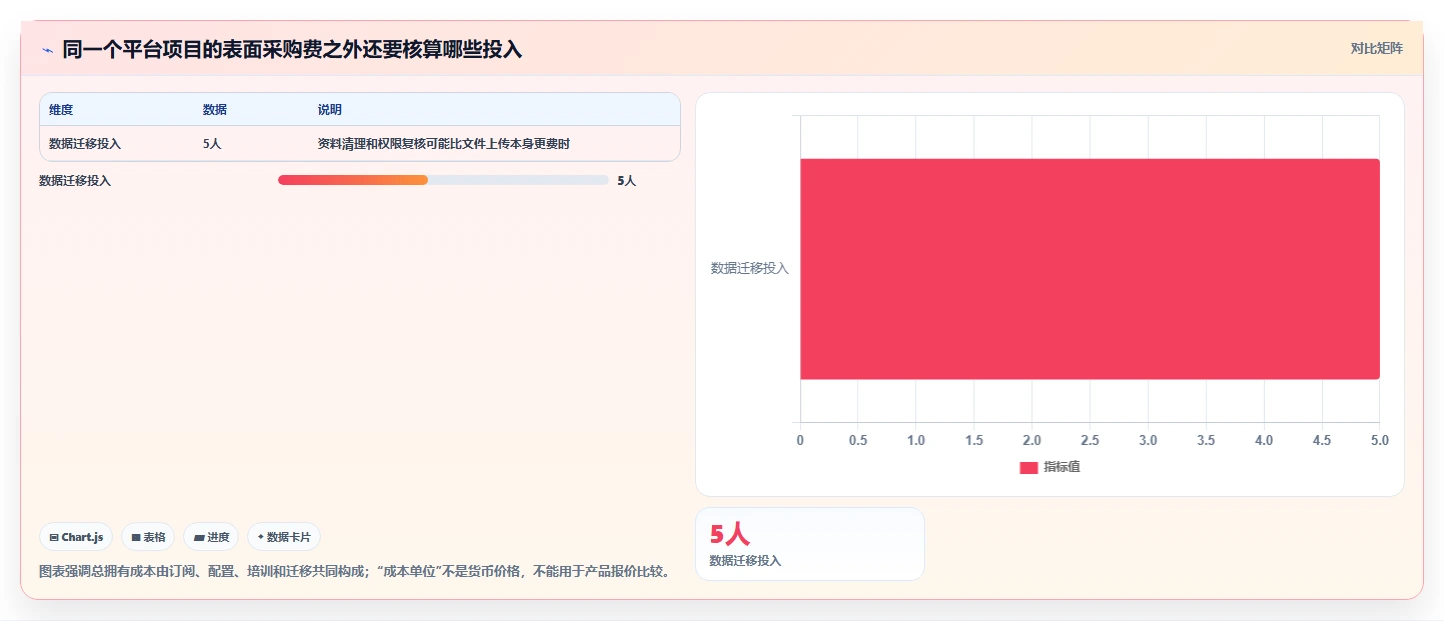Click the page title about 表面采购费

click(292, 49)
